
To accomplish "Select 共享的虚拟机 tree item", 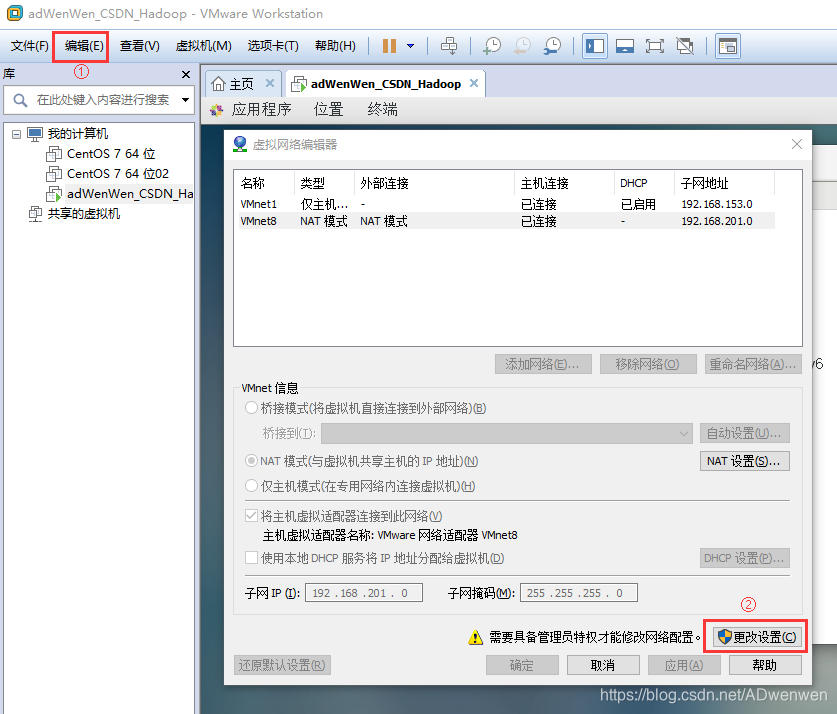I will [83, 214].
